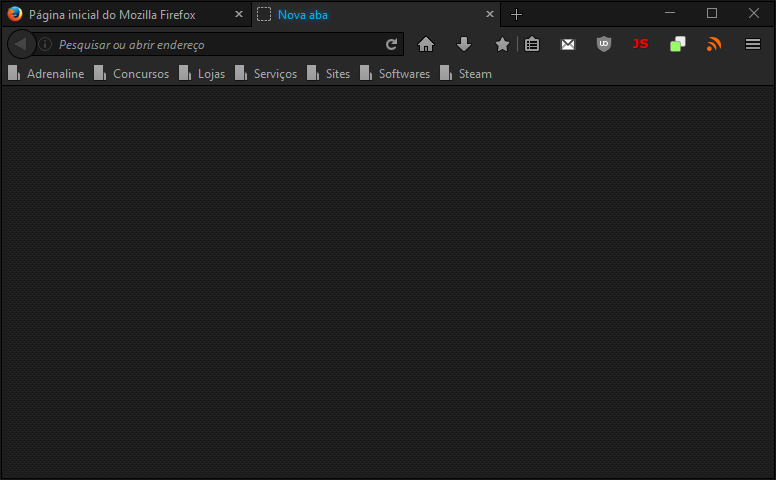Open the Downloads arrow icon
Viewport: 776px width, 480px height.
(x=464, y=45)
